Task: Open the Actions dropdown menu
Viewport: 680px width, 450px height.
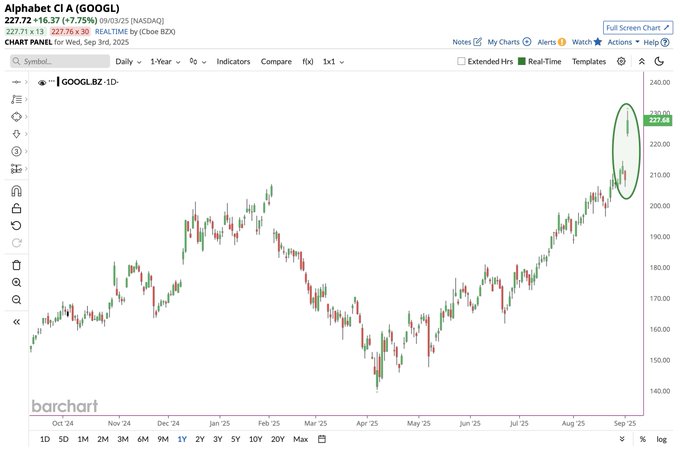Action: coord(623,42)
